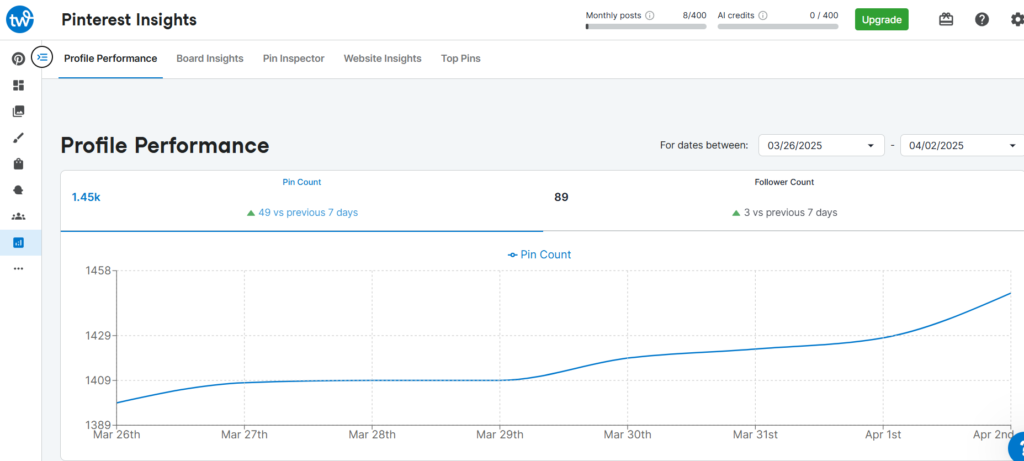The image size is (1024, 461).
Task: Select the Follower Count metric tab
Action: tap(784, 201)
